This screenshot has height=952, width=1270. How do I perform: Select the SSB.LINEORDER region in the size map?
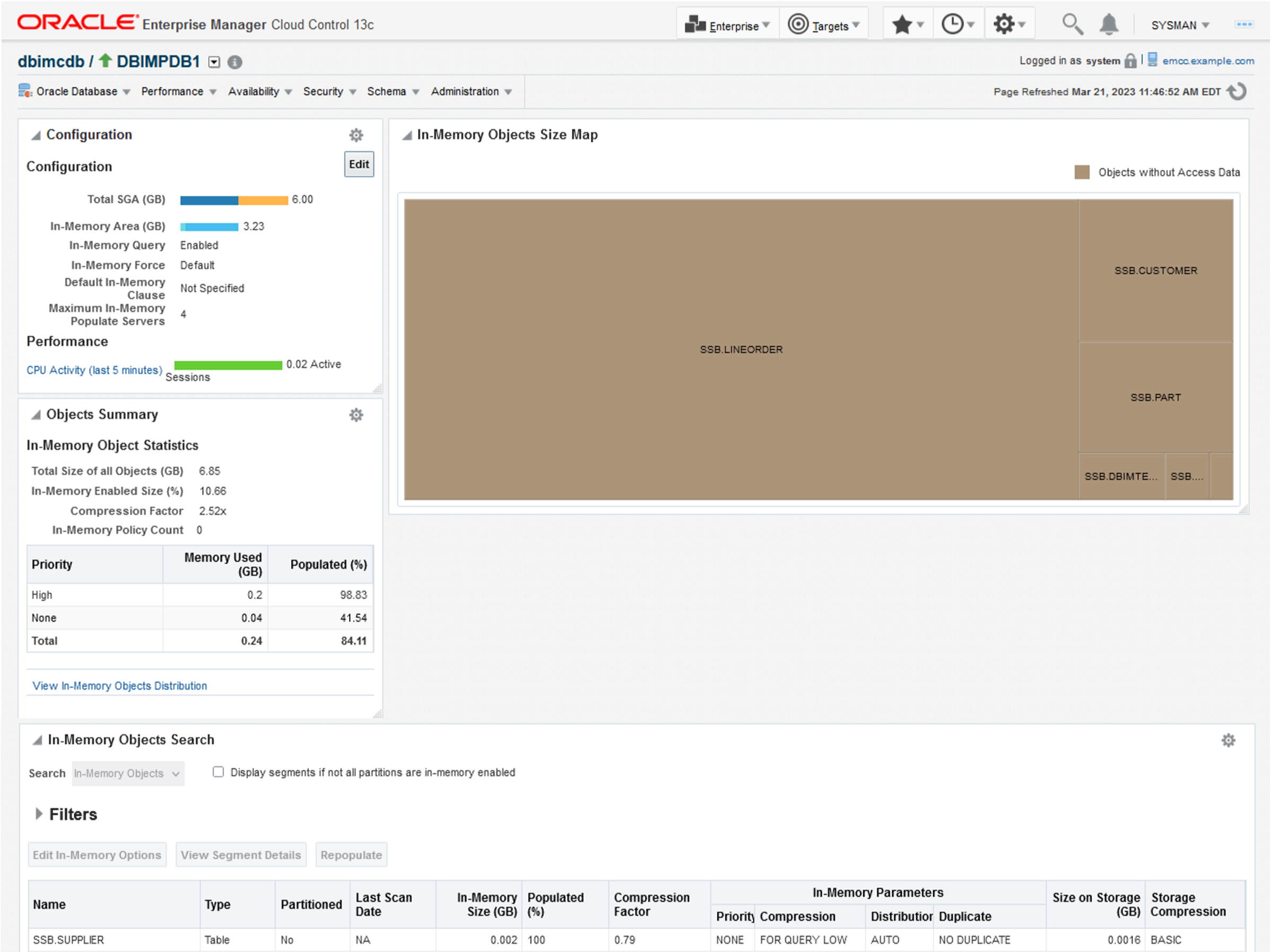741,349
